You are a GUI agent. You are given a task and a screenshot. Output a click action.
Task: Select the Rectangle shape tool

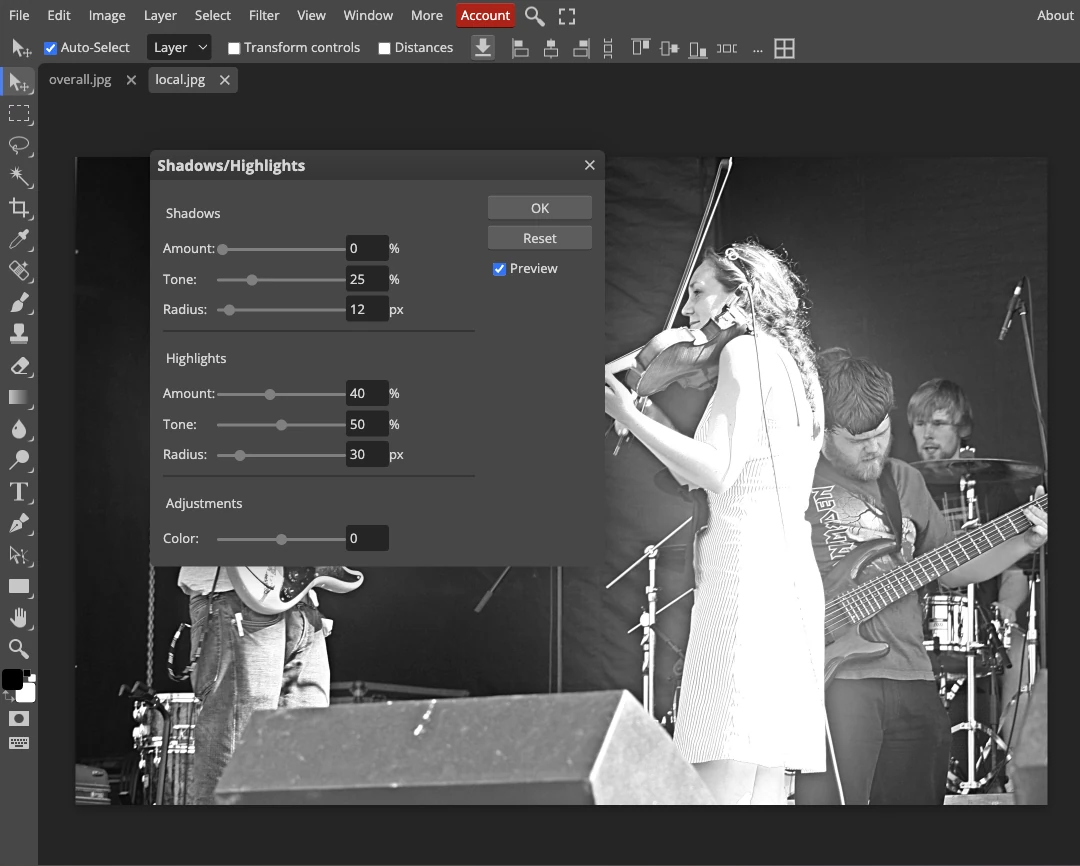[19, 587]
